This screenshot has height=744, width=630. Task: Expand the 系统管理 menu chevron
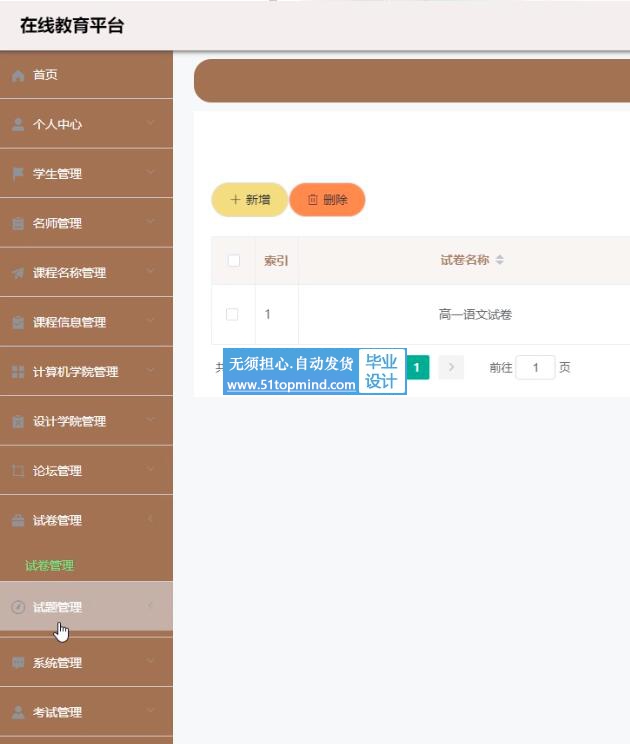coord(150,660)
